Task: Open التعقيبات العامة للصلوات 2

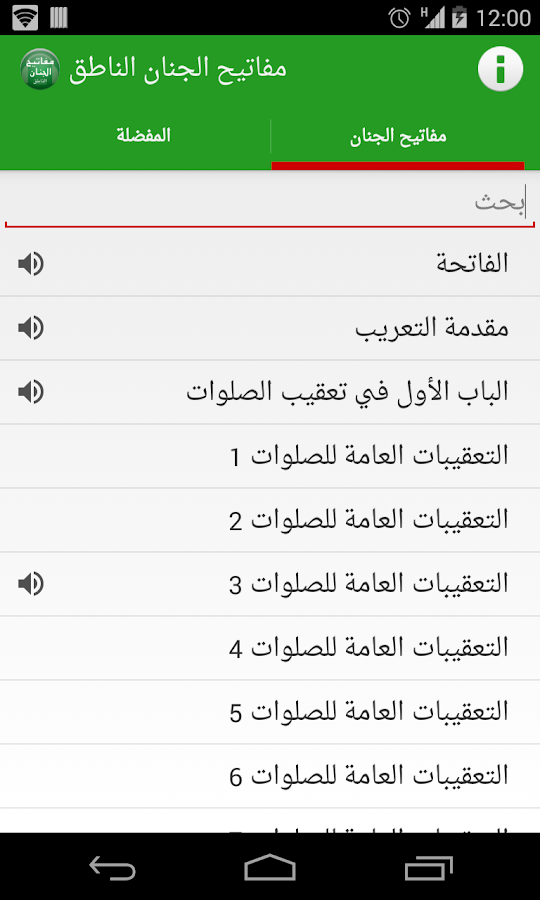Action: point(270,521)
